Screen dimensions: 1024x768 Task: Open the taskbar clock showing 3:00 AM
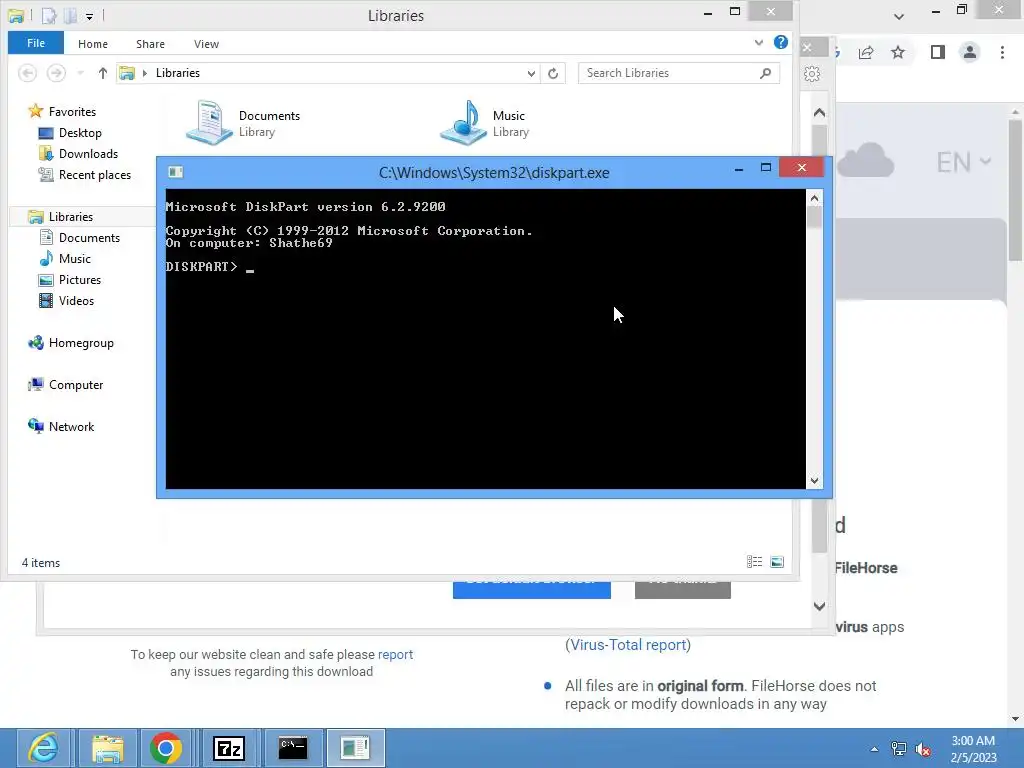[x=973, y=749]
